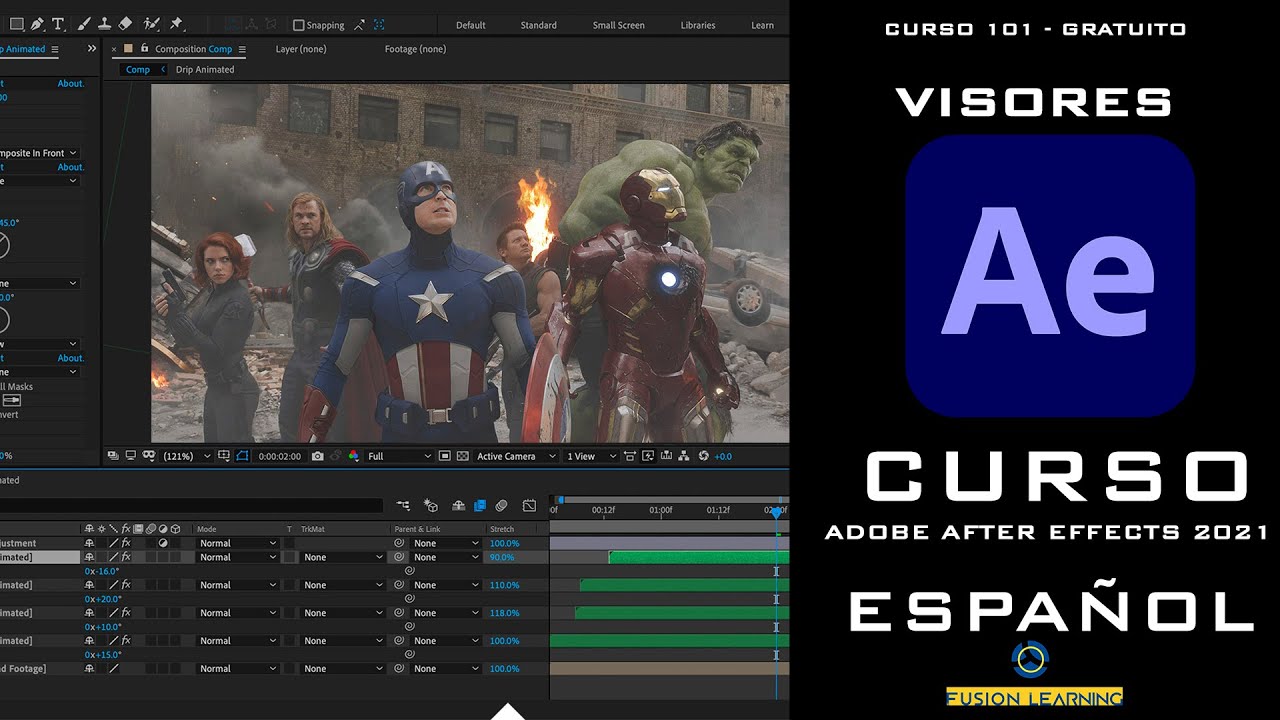The image size is (1280, 720).
Task: Click the current time 0:00:02:00 display
Action: pyautogui.click(x=280, y=456)
